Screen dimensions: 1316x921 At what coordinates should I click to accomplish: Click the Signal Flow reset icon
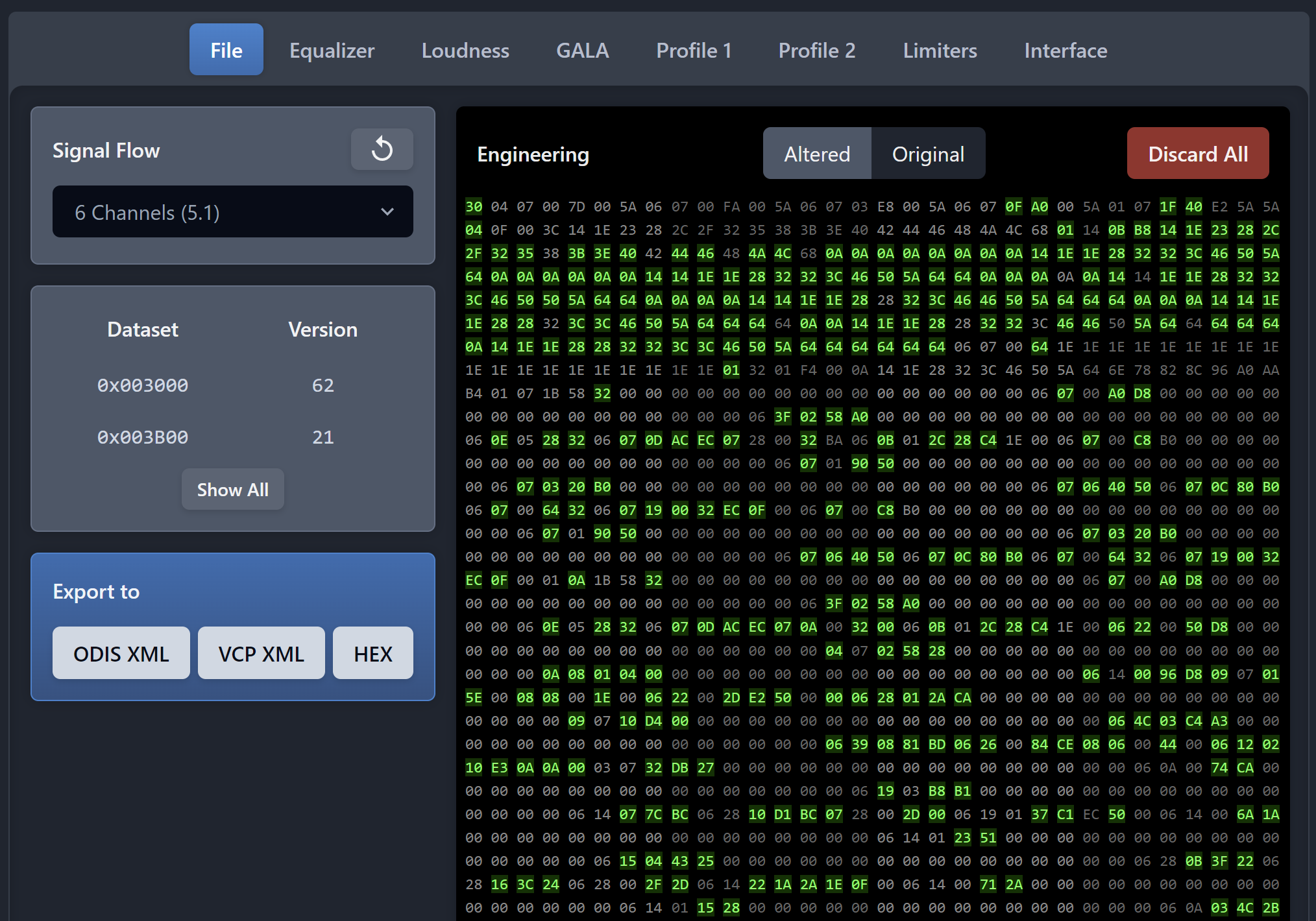(x=382, y=149)
